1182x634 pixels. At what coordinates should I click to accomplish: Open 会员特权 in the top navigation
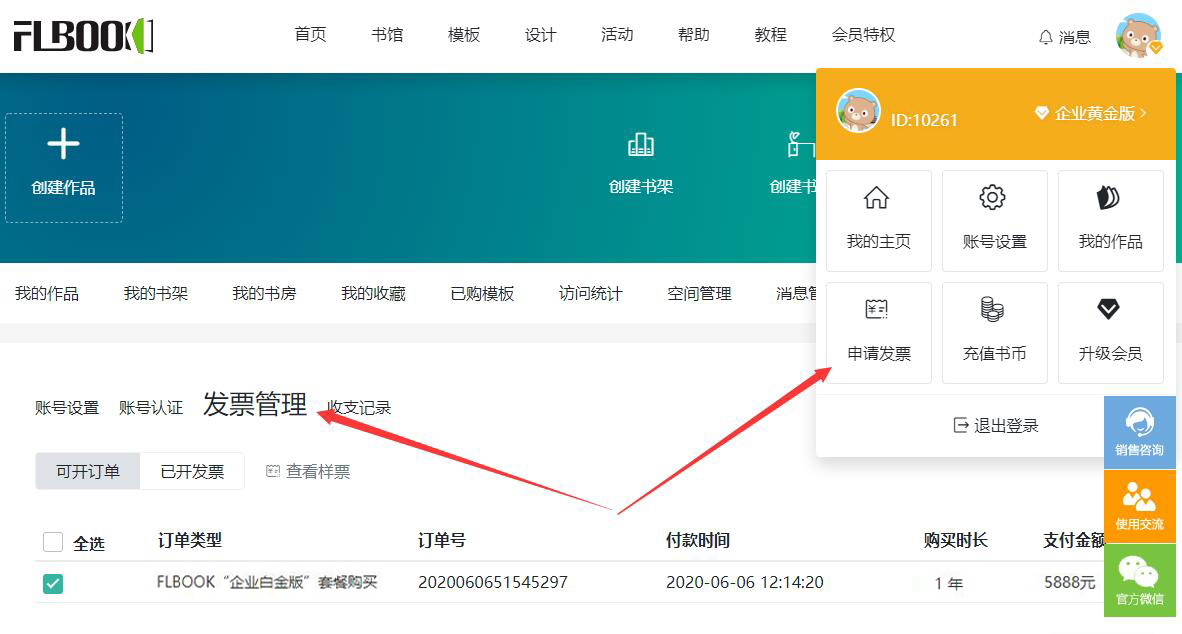point(863,35)
